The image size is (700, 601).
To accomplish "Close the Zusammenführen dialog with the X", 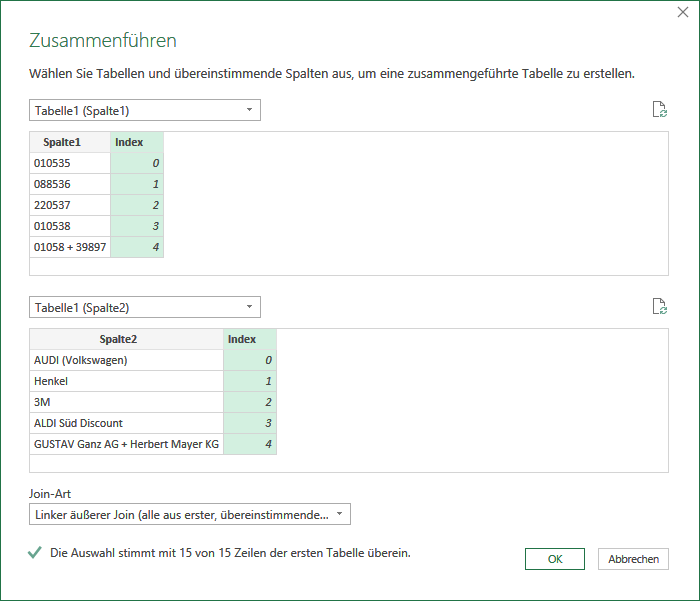I will pyautogui.click(x=683, y=12).
